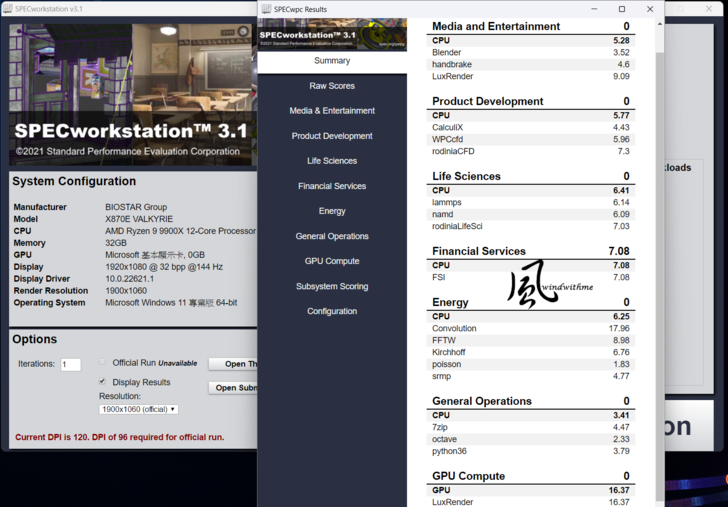This screenshot has width=728, height=507.
Task: Click the CalculiX score row
Action: click(531, 127)
